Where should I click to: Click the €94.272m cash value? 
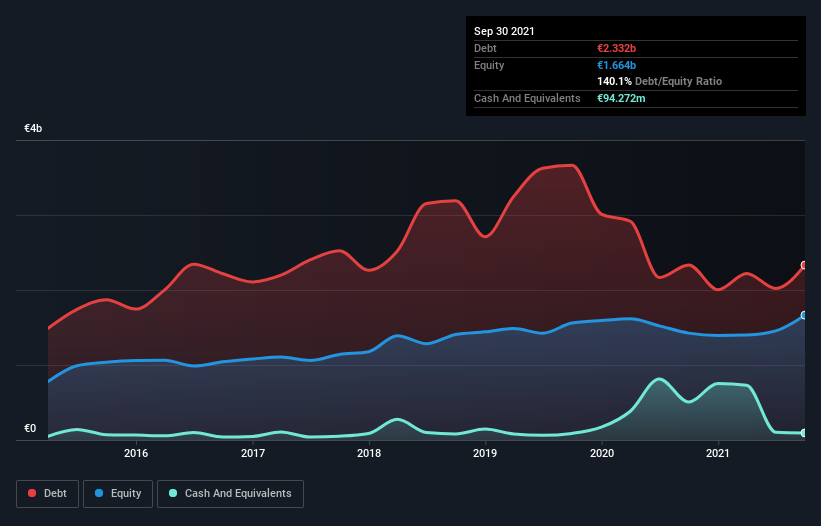click(621, 98)
